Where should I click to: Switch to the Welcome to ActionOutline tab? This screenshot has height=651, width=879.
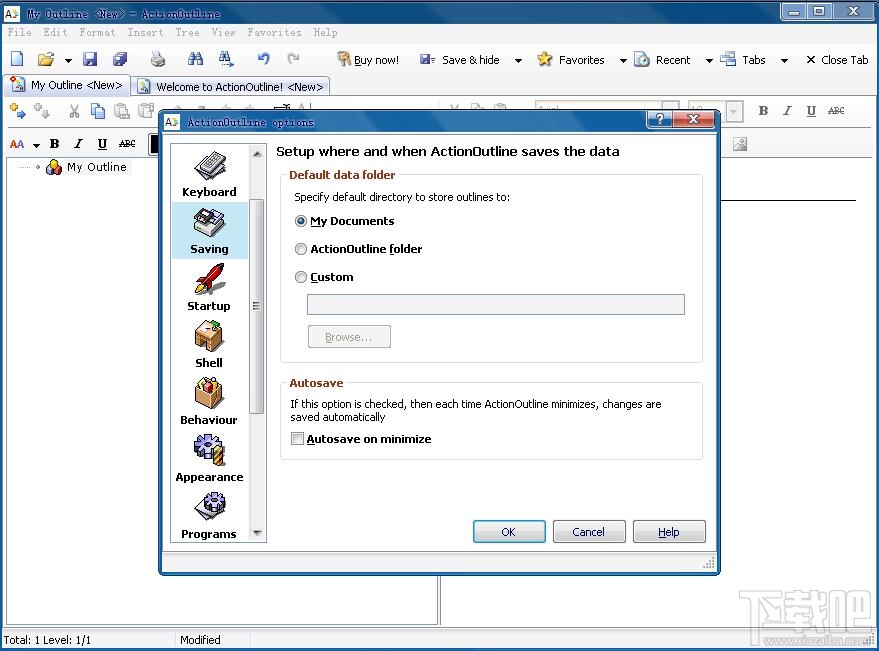tap(231, 86)
